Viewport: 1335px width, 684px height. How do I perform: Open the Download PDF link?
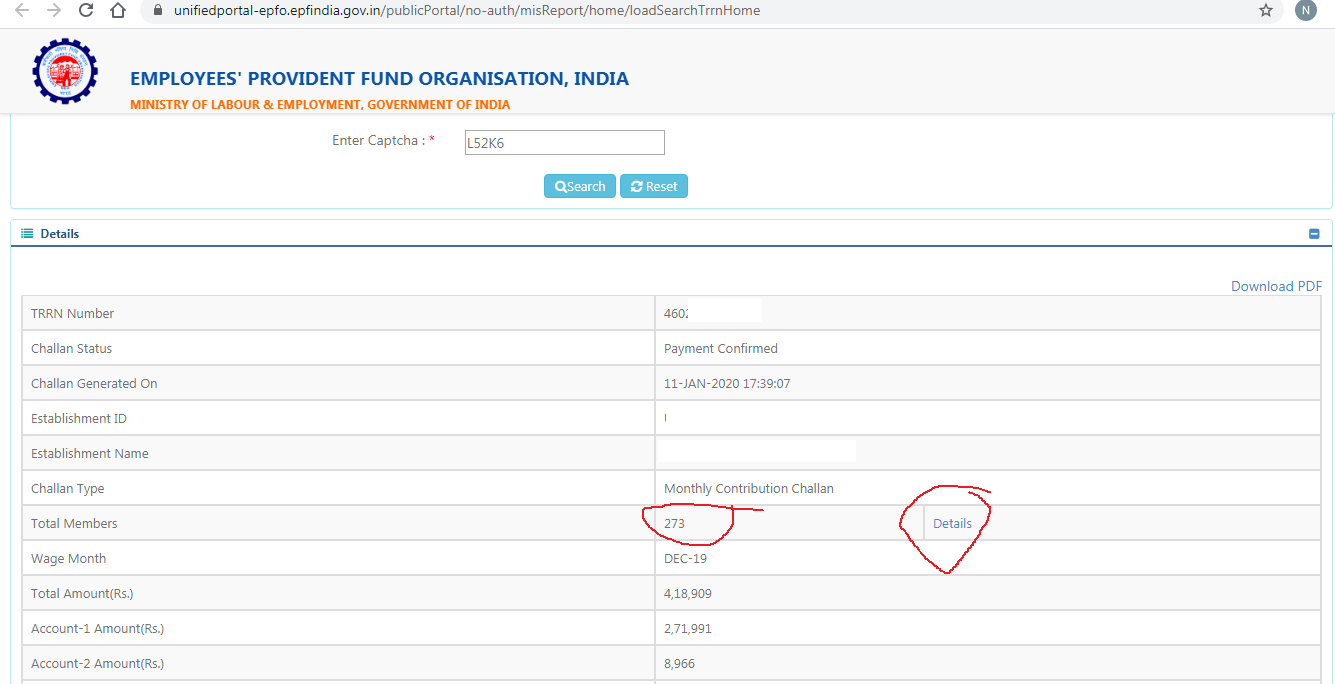coord(1276,285)
